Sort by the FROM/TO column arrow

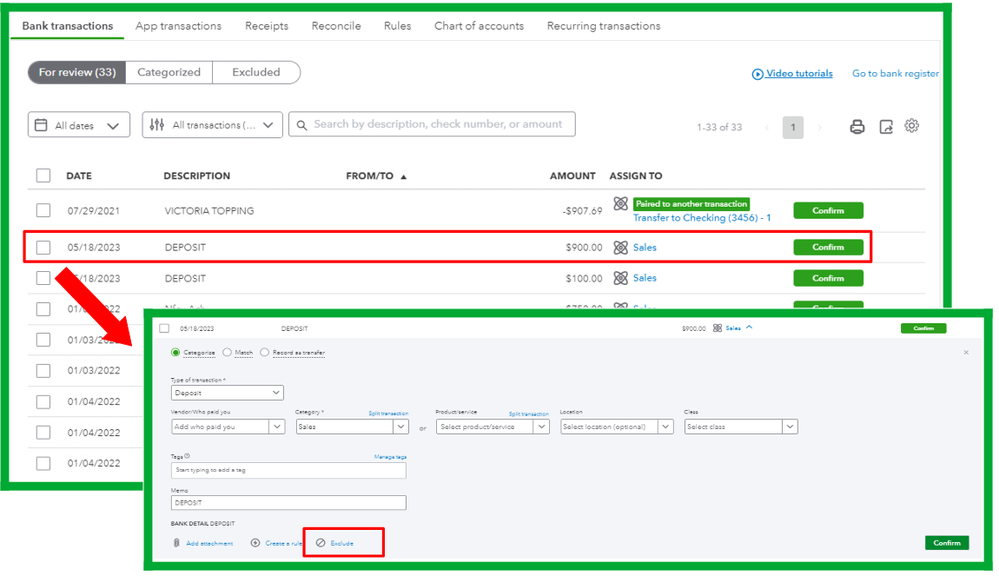(403, 176)
